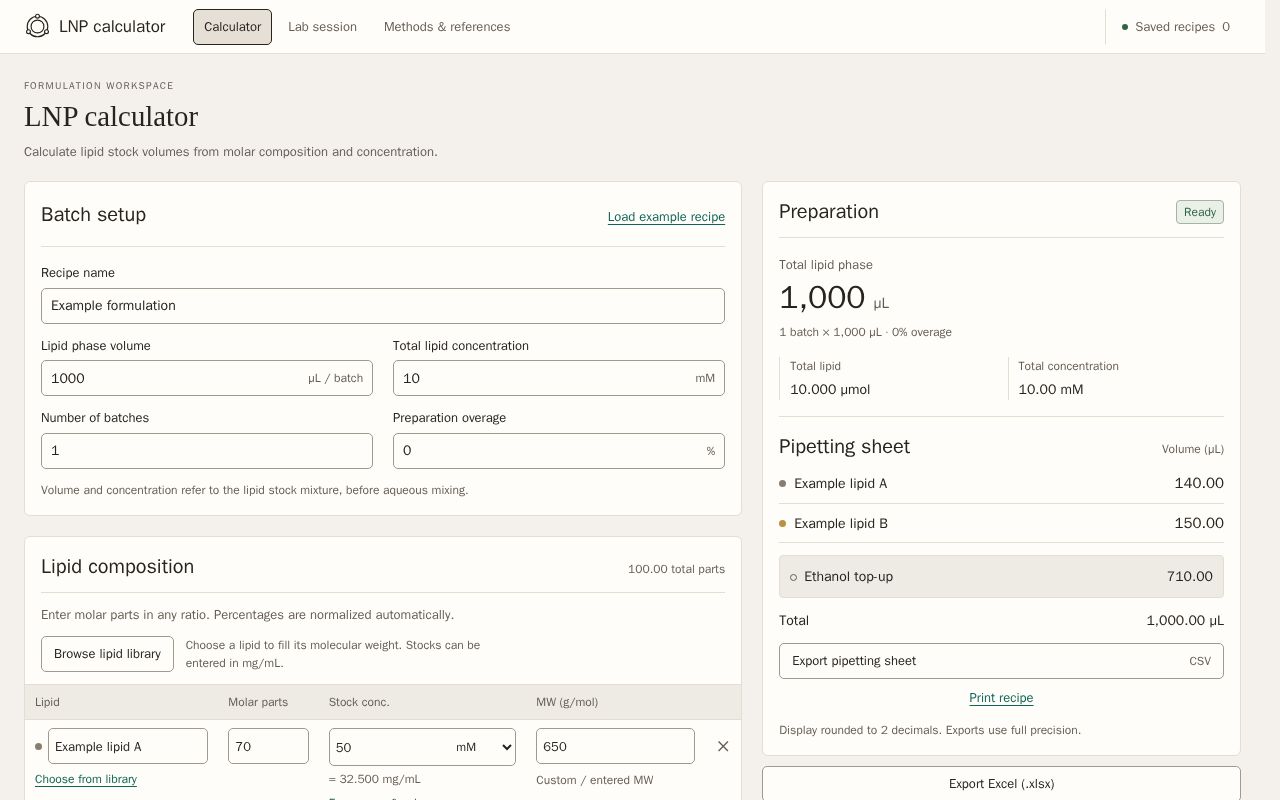Remove the Example lipid A row
Image resolution: width=1280 pixels, height=800 pixels.
point(723,746)
